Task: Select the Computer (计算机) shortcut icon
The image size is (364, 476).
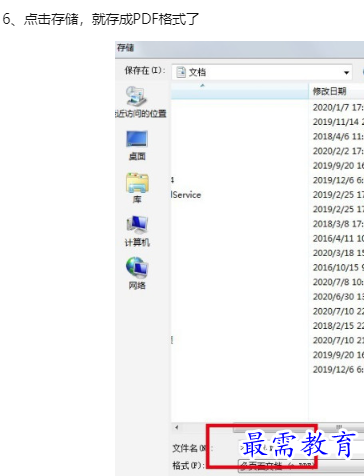Action: point(137,231)
